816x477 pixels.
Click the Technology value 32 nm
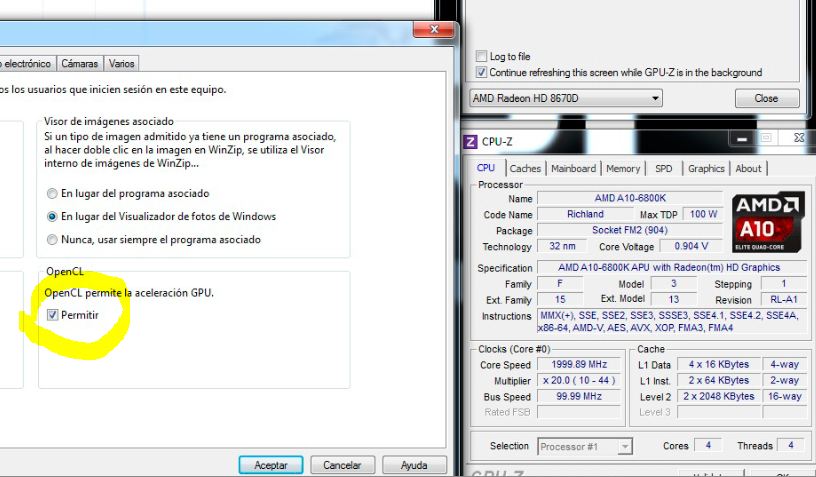click(563, 246)
